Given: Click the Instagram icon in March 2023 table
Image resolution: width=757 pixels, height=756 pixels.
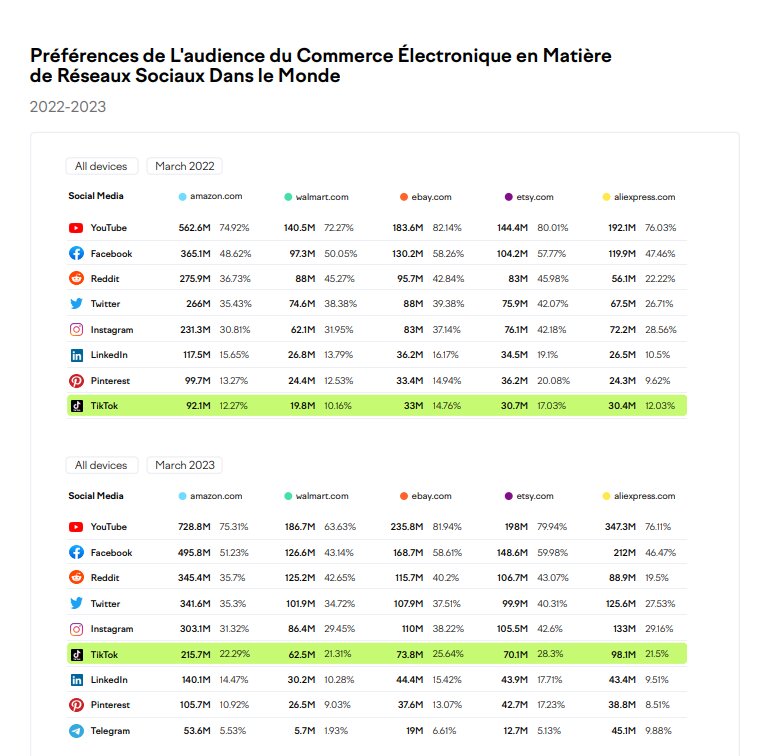Looking at the screenshot, I should tap(76, 629).
